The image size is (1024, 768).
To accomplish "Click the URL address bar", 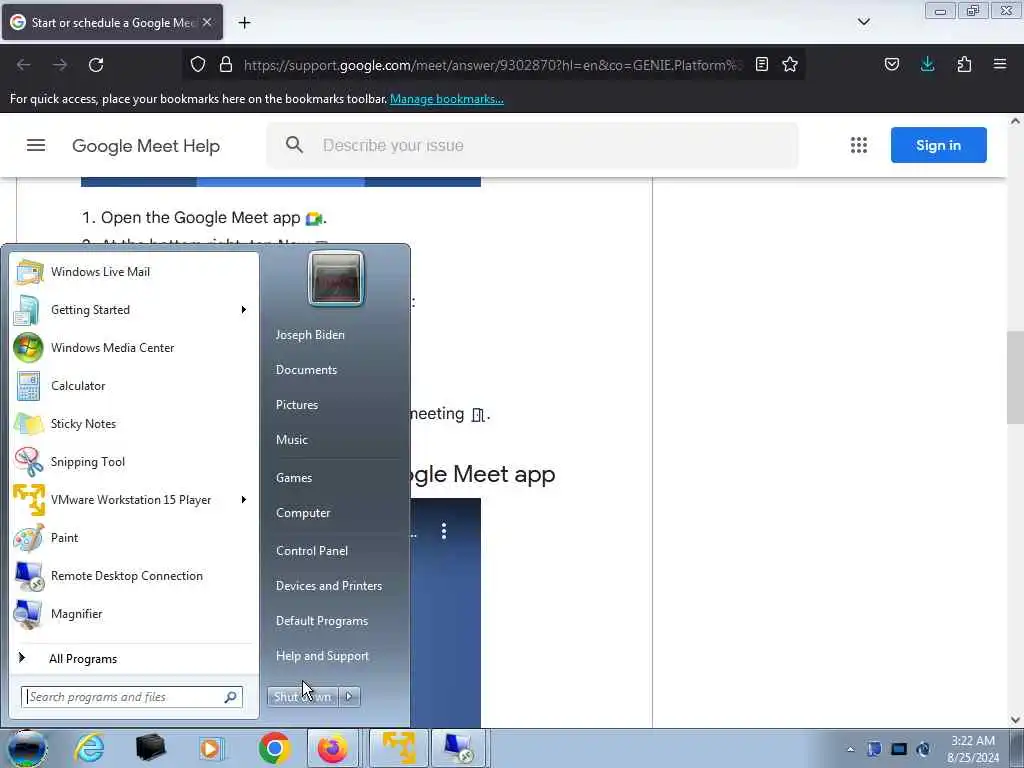I will [x=493, y=65].
